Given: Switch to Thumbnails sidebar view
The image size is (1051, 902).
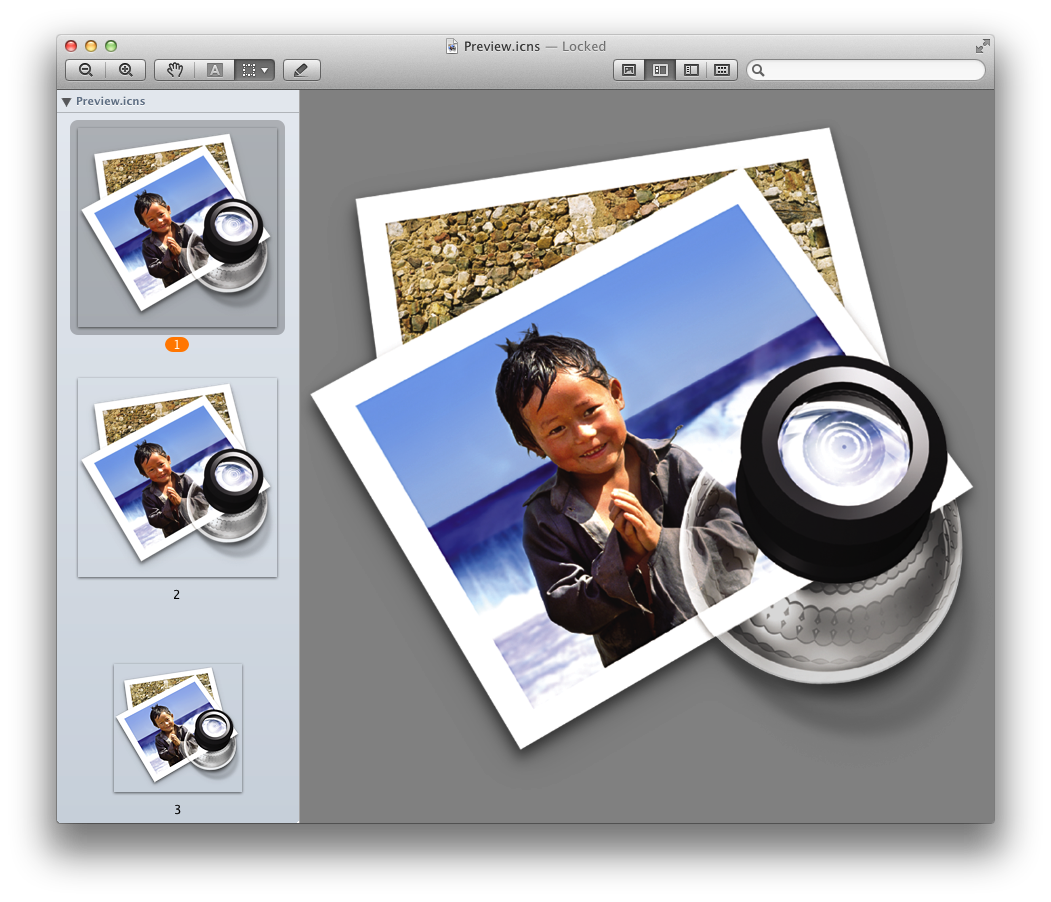Looking at the screenshot, I should pyautogui.click(x=660, y=70).
